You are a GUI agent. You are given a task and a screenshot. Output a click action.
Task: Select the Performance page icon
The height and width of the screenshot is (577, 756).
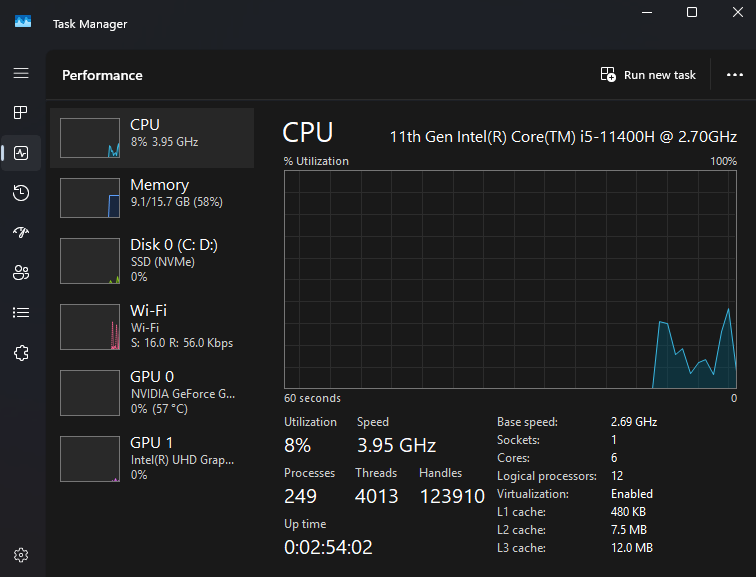21,153
